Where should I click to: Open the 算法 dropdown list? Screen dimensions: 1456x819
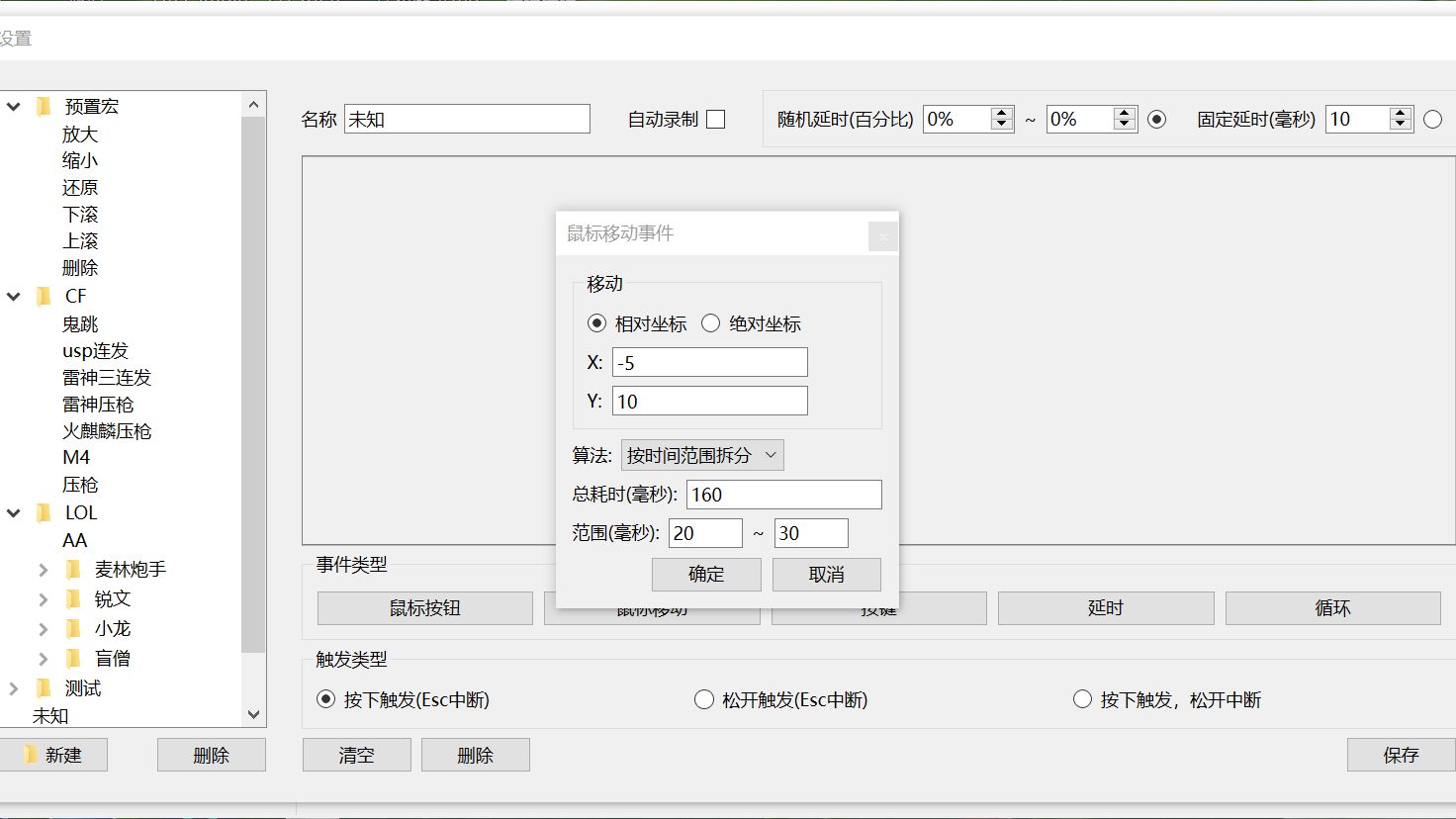click(x=702, y=455)
